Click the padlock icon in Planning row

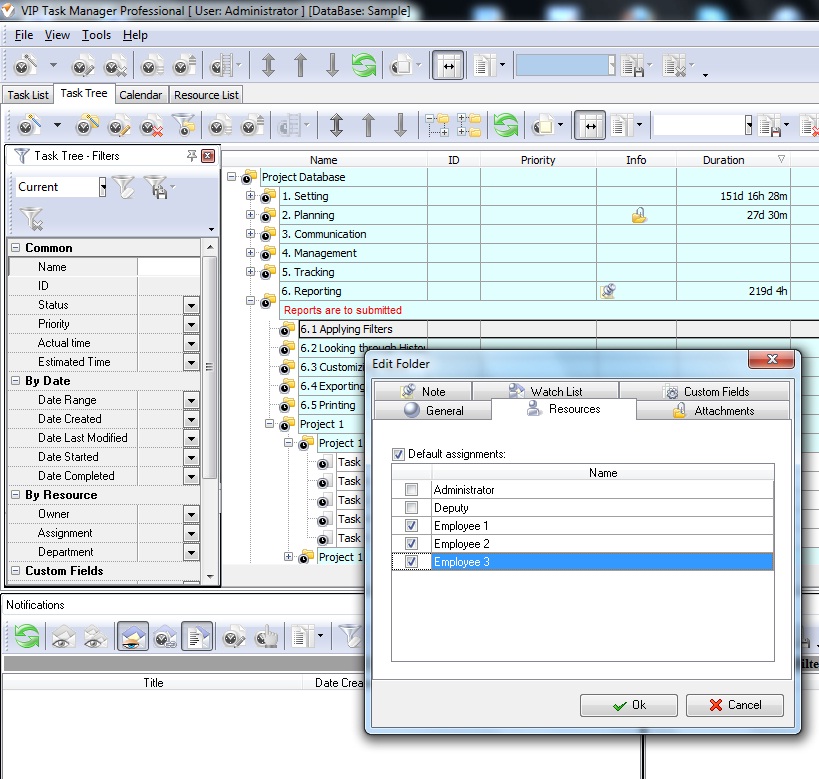[638, 215]
